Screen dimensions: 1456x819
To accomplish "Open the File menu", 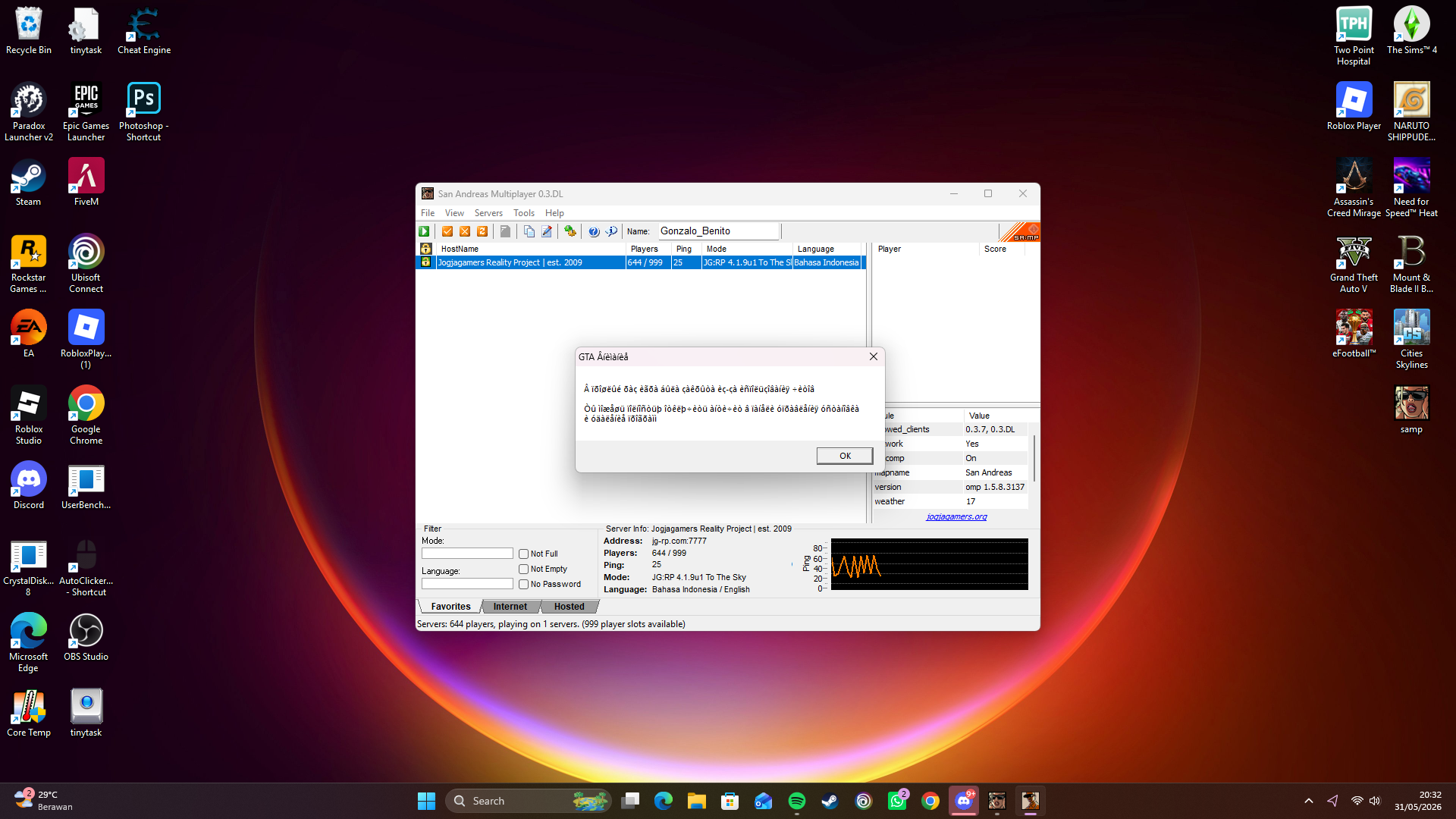I will (428, 213).
